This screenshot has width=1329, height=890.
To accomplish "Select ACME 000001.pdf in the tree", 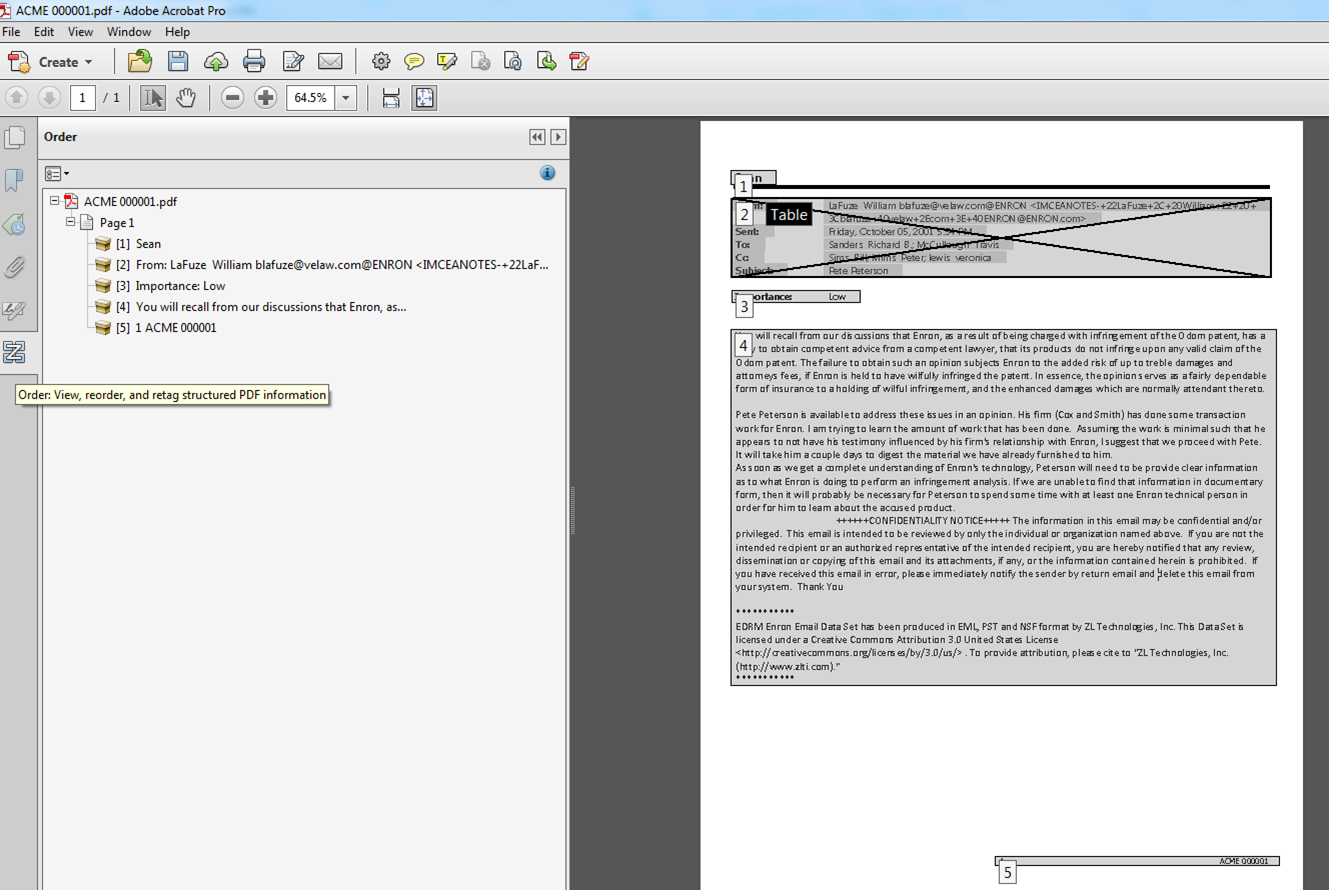I will 130,201.
